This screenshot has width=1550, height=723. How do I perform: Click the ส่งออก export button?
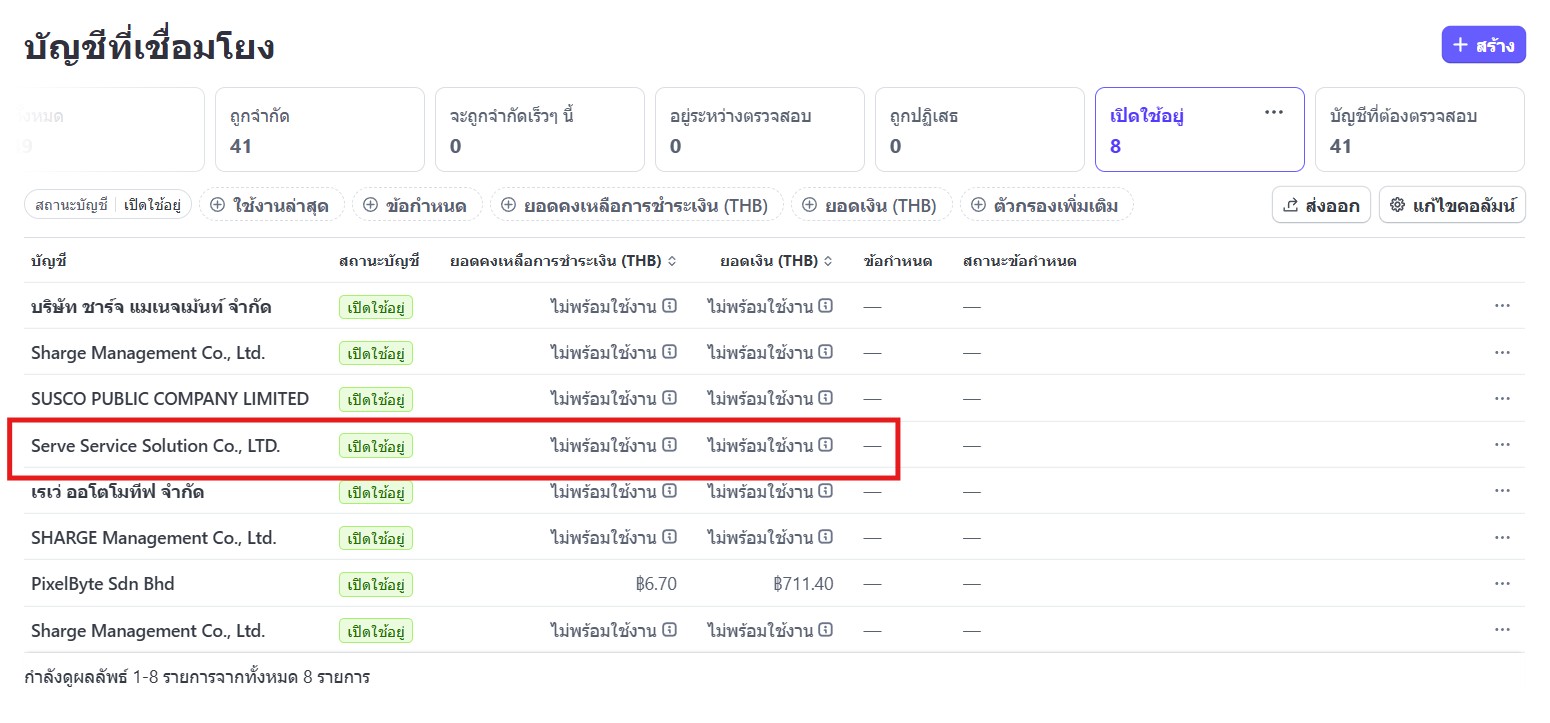pos(1321,205)
